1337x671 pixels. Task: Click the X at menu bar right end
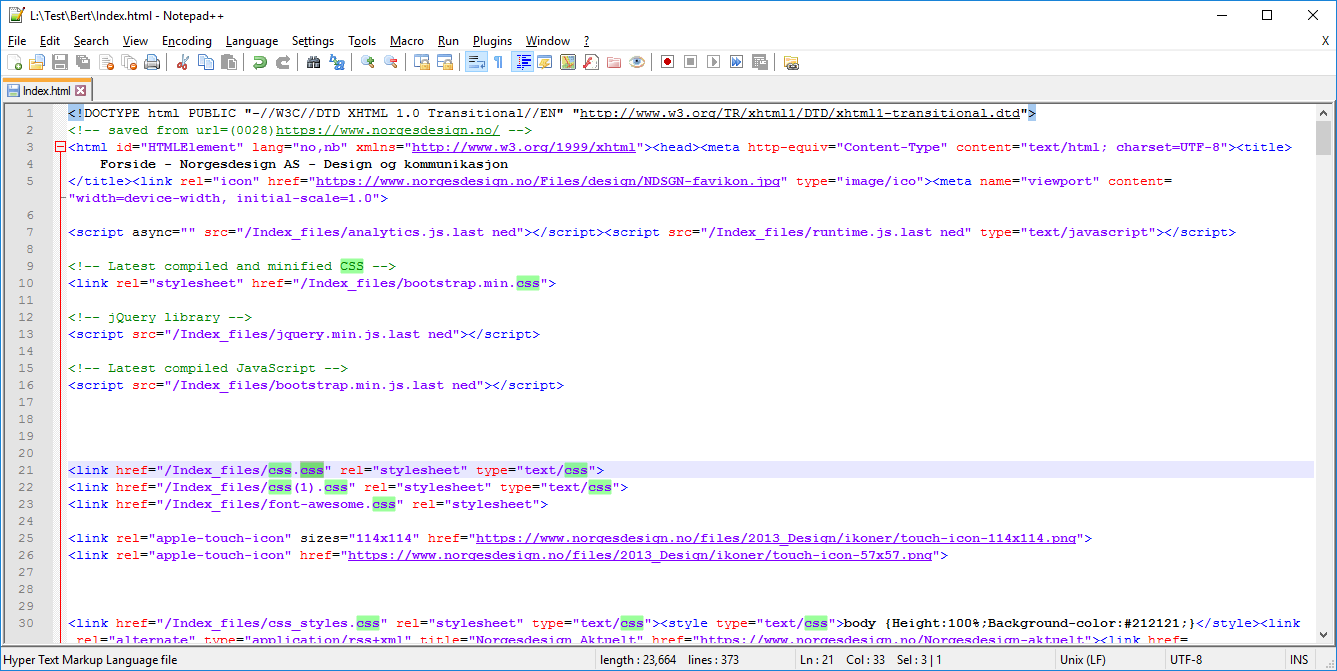[x=1325, y=41]
